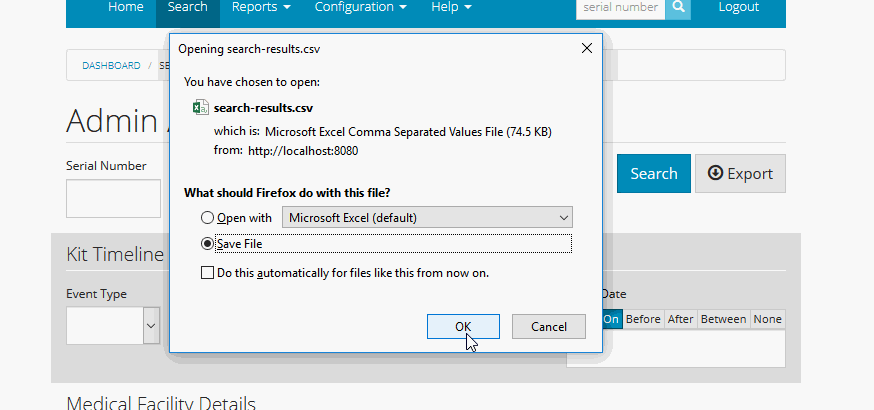The height and width of the screenshot is (410, 874).
Task: Open the Microsoft Excel (default) dropdown
Action: pos(427,217)
